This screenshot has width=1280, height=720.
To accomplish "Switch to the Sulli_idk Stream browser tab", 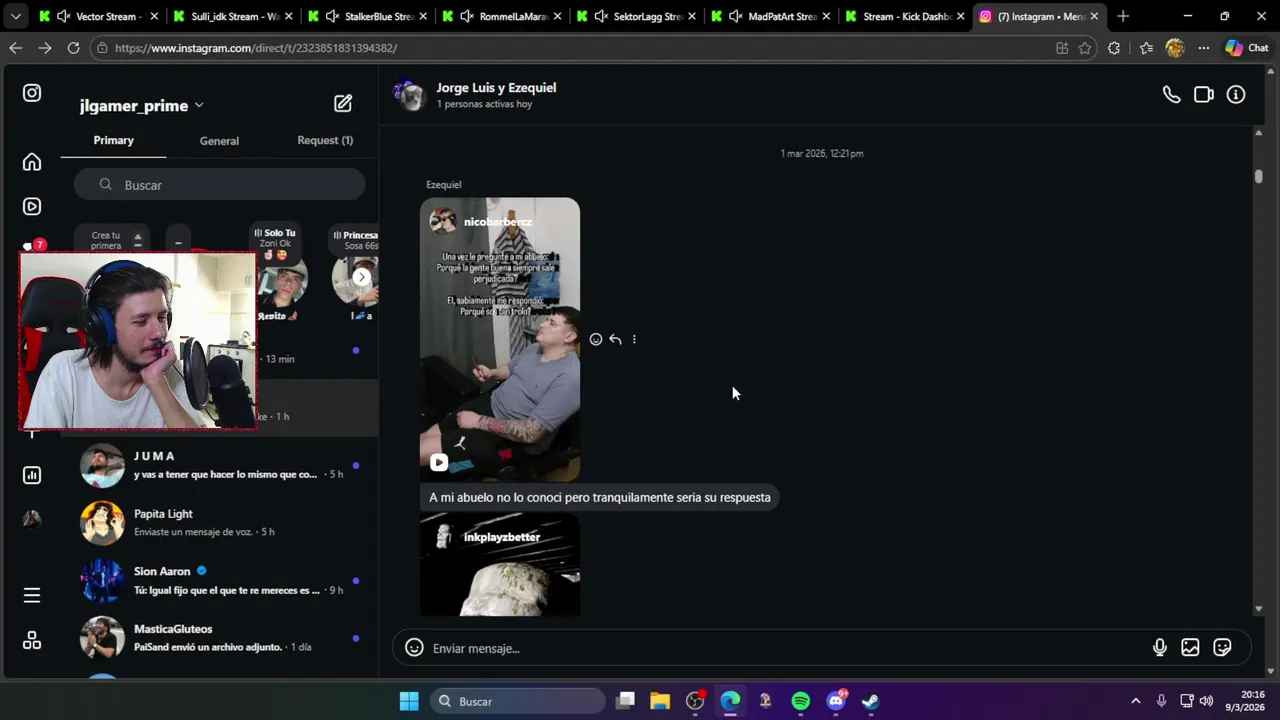I will (x=233, y=16).
